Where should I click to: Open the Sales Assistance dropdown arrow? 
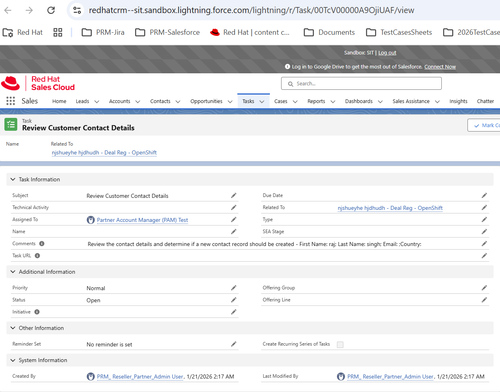point(437,102)
